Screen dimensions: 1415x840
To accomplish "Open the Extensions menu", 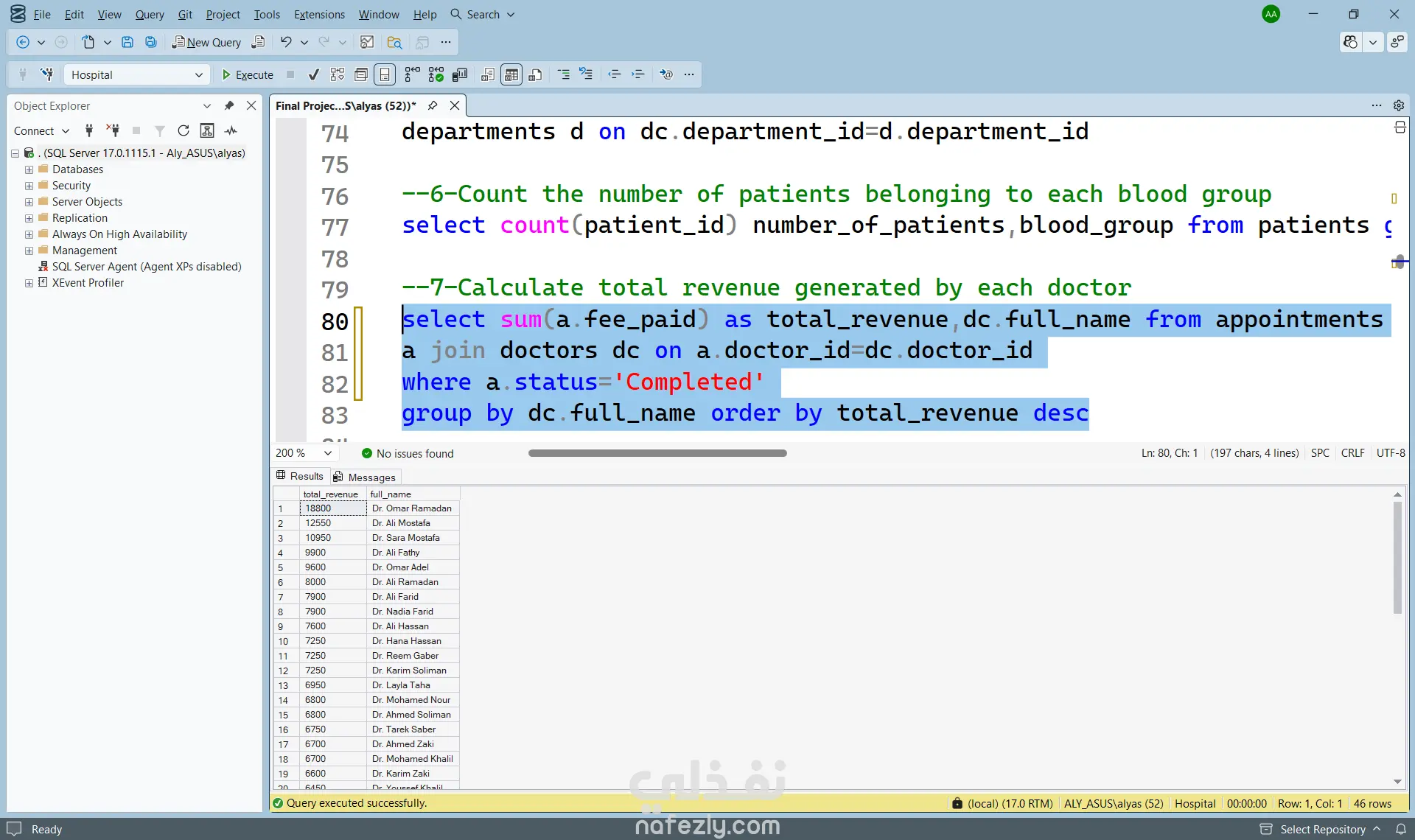I will point(319,14).
